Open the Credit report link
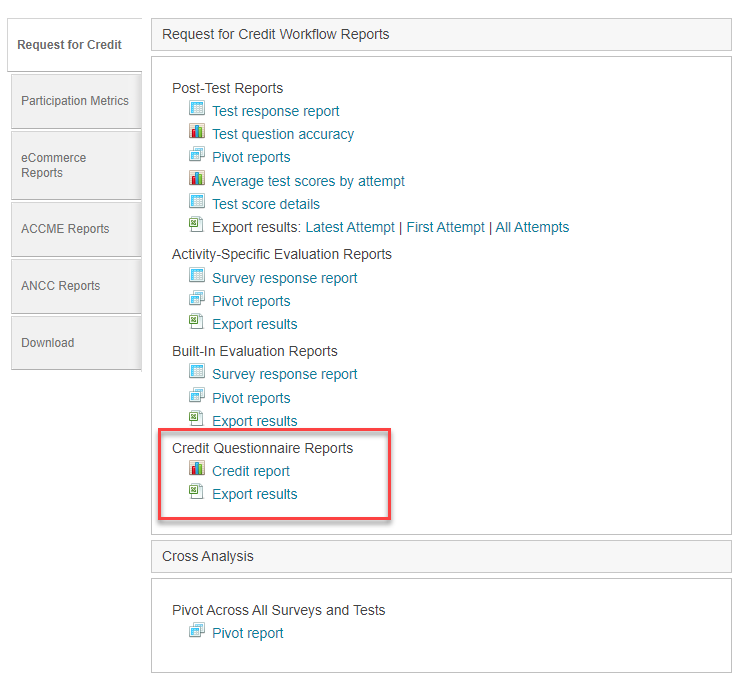This screenshot has height=698, width=743. tap(251, 471)
